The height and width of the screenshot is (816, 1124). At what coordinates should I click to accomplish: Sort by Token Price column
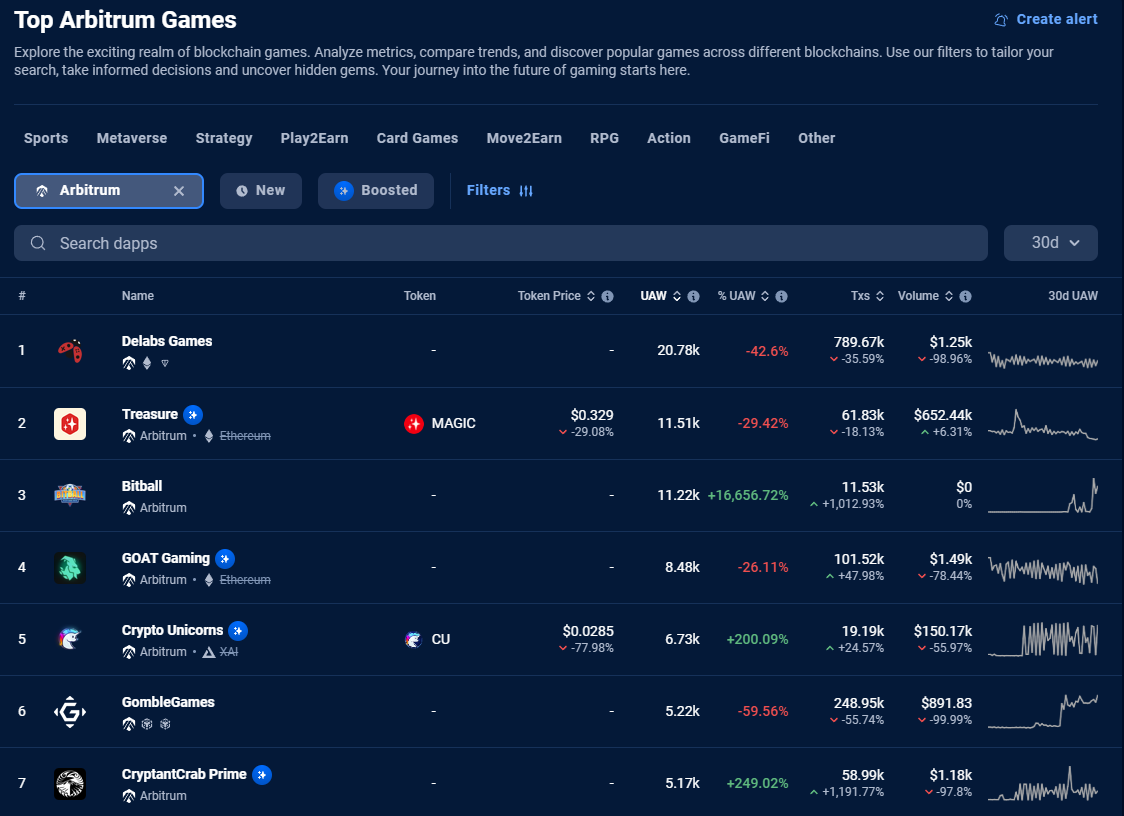[555, 296]
